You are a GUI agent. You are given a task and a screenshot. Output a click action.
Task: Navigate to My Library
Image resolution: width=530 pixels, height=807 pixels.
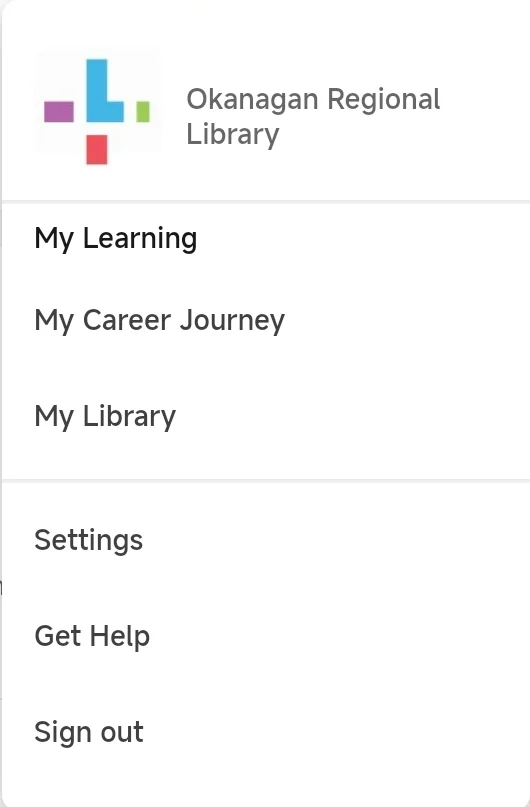point(105,416)
